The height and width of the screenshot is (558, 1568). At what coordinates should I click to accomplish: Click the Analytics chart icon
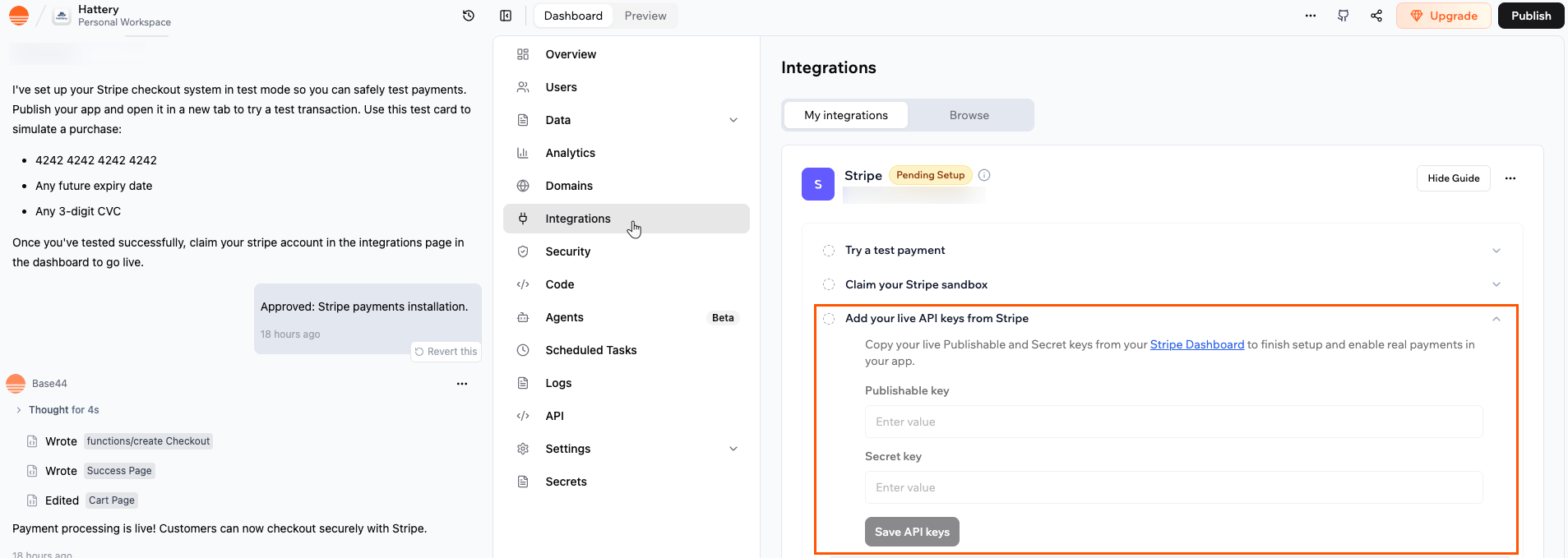(x=523, y=153)
